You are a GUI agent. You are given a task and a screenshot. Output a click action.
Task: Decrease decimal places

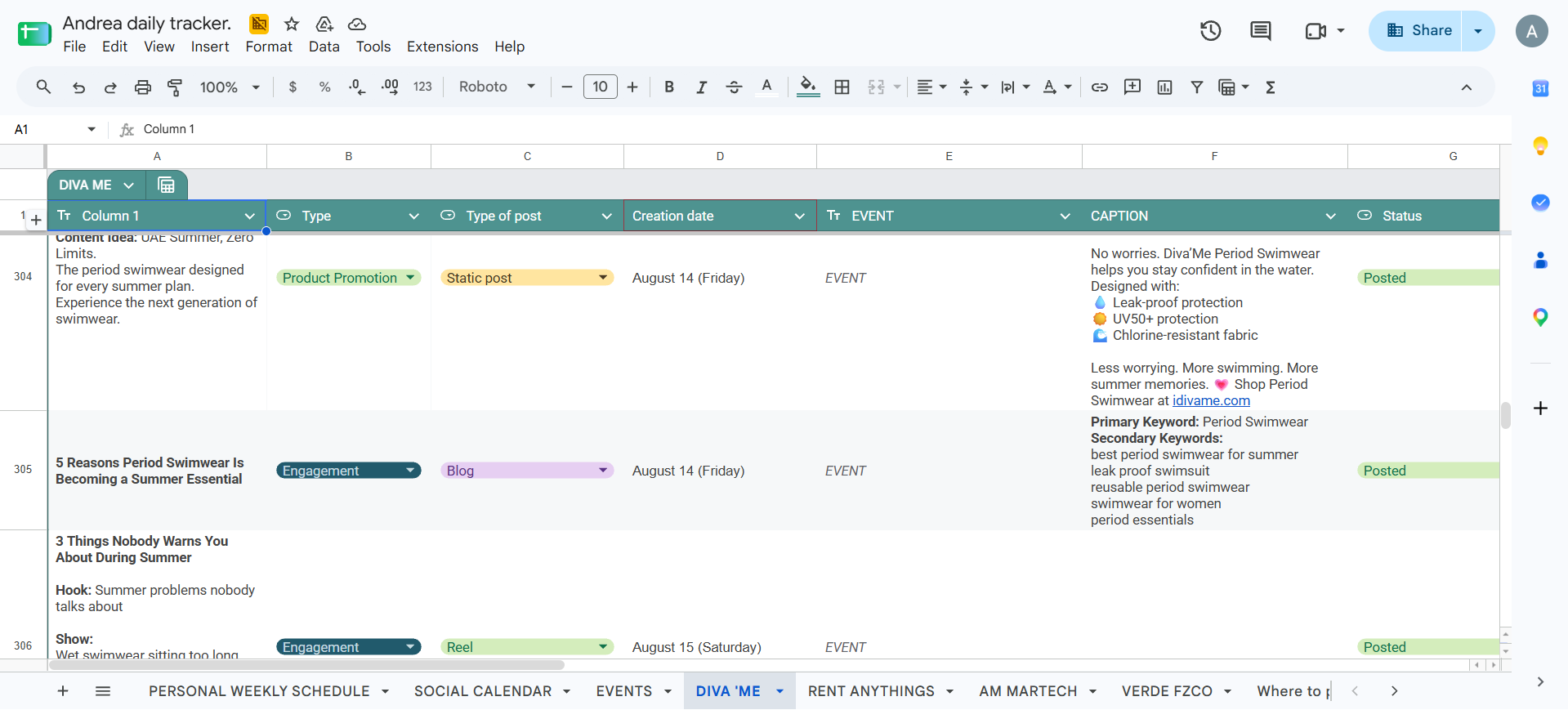point(357,87)
